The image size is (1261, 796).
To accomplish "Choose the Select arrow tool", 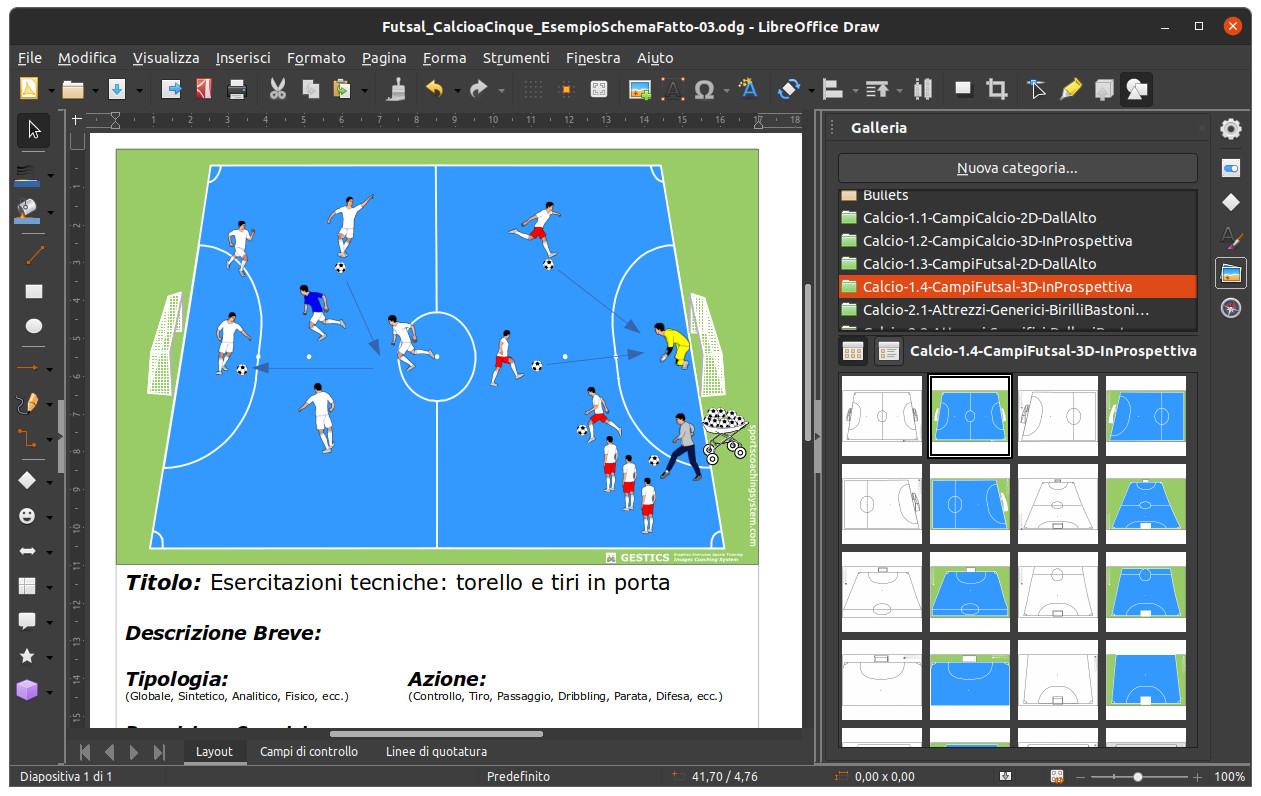I will 34,129.
